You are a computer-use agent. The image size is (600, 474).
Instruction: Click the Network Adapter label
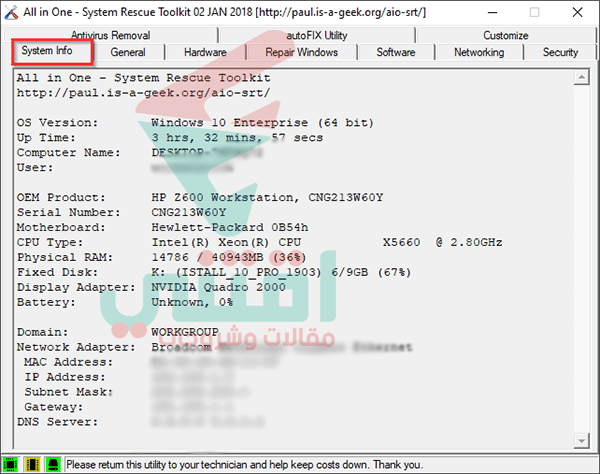click(76, 347)
